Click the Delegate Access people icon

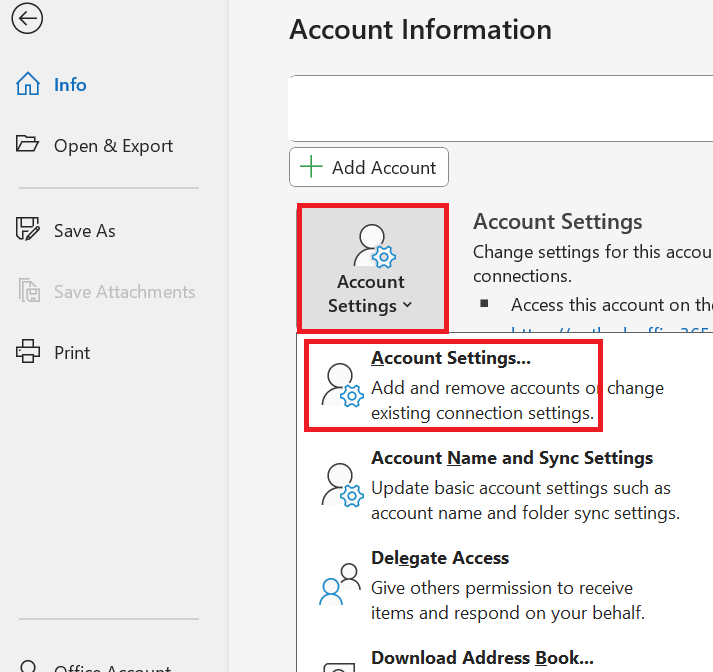click(x=340, y=584)
